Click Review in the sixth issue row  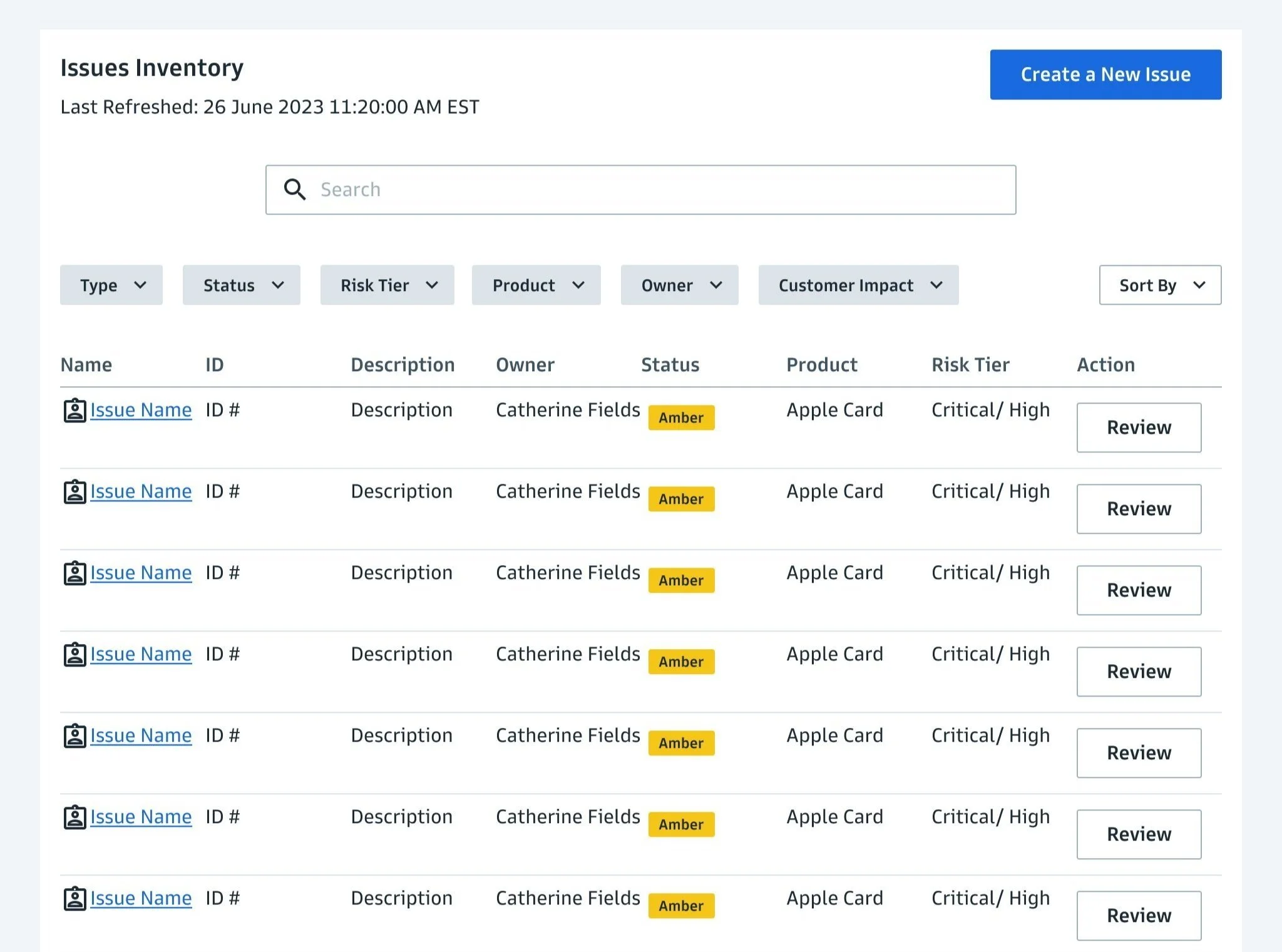pos(1139,834)
